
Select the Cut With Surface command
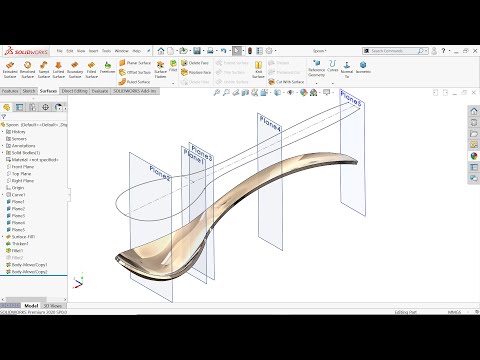286,82
